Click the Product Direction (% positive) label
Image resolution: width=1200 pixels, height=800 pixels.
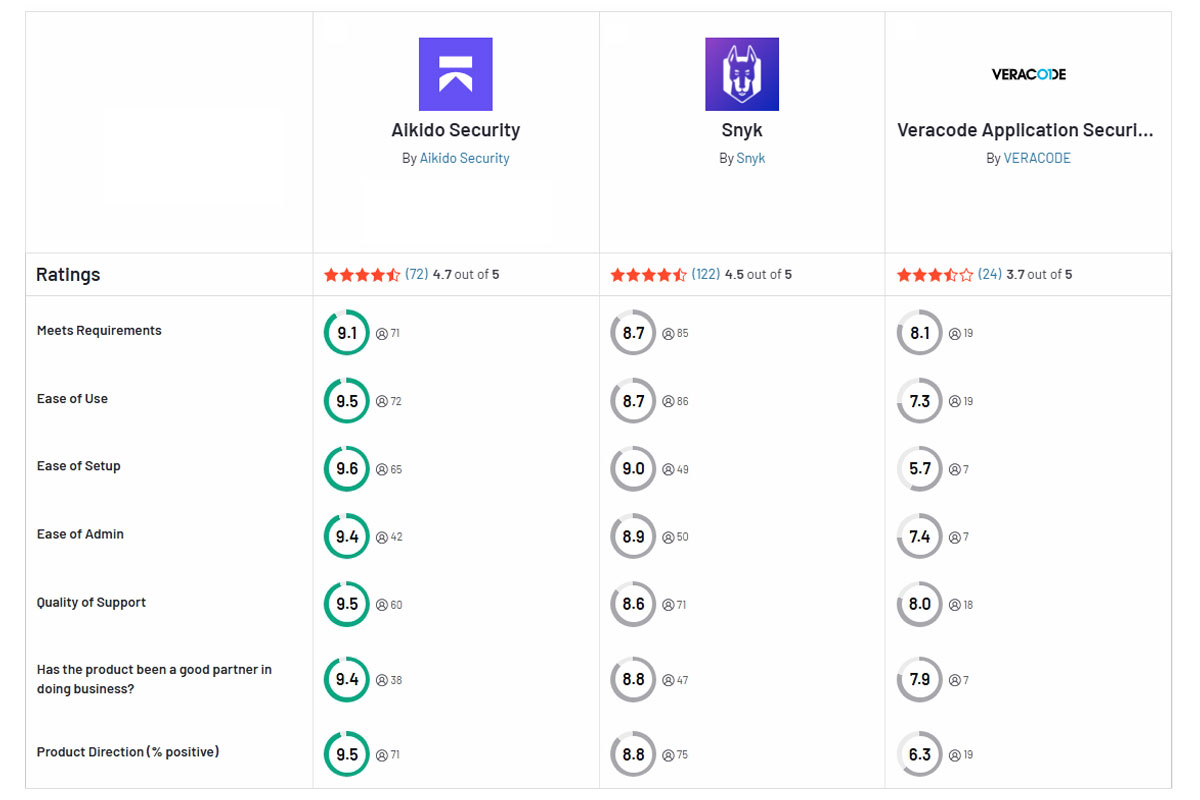[128, 752]
